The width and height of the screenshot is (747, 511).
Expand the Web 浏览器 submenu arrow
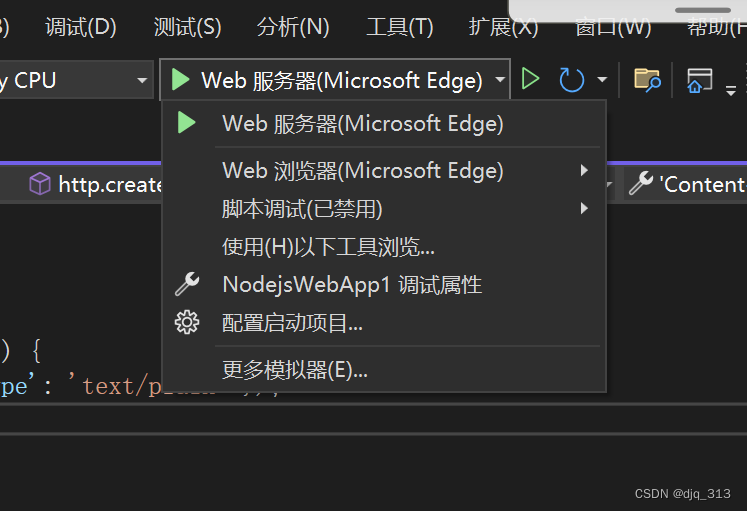pyautogui.click(x=584, y=170)
